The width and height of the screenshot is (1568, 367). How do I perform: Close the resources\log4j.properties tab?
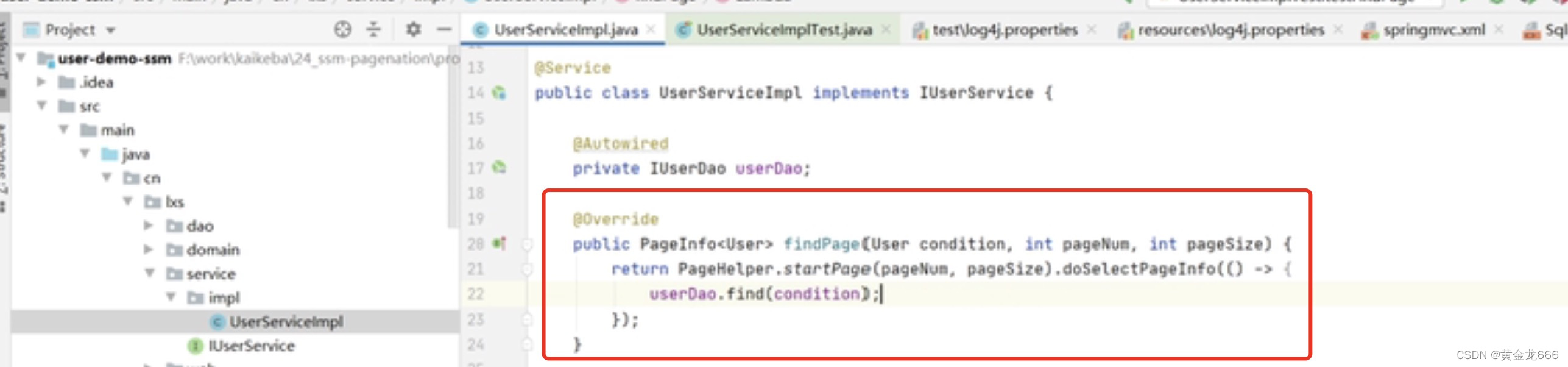pyautogui.click(x=1338, y=29)
